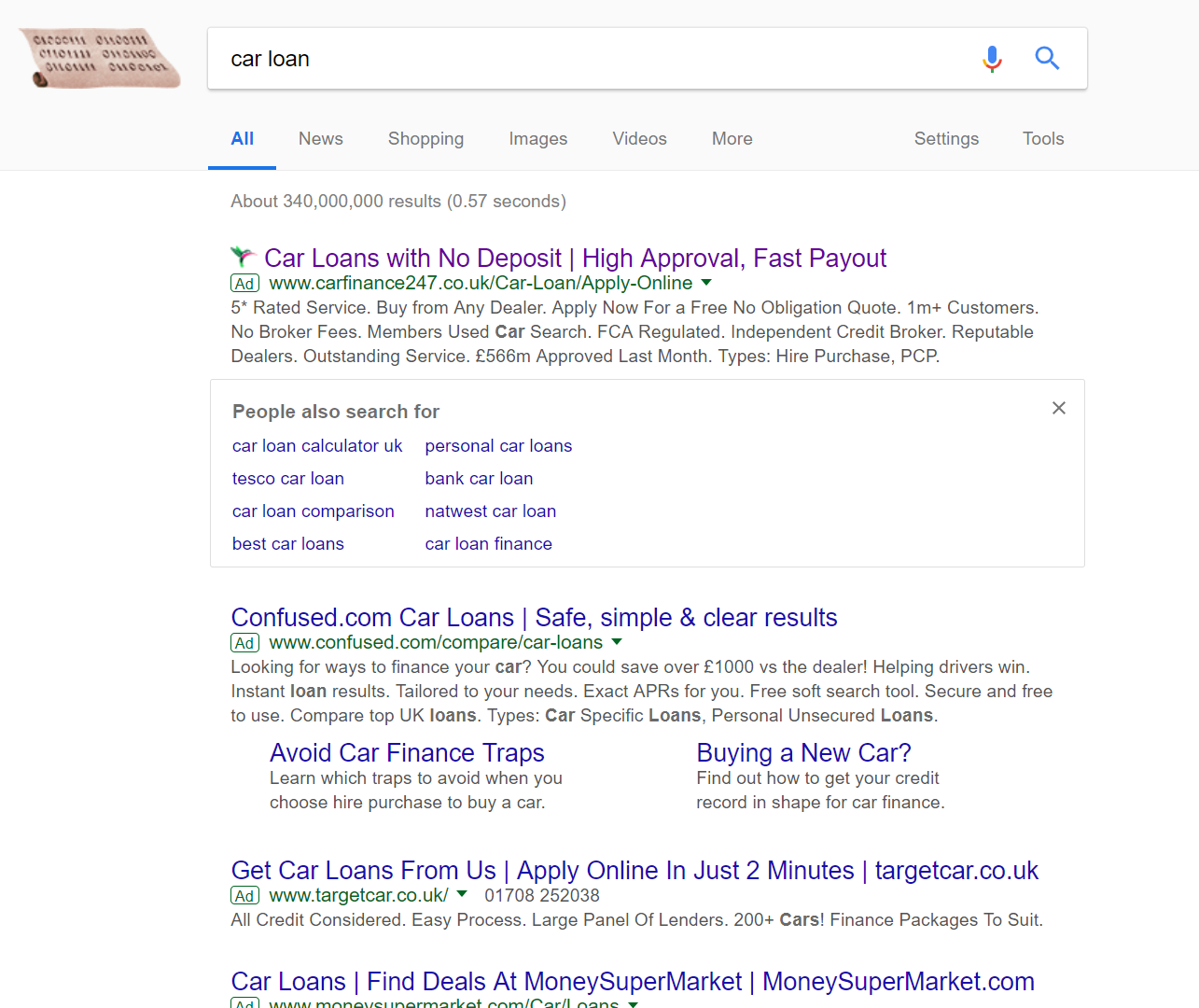
Task: Switch to the Images tab
Action: 538,139
